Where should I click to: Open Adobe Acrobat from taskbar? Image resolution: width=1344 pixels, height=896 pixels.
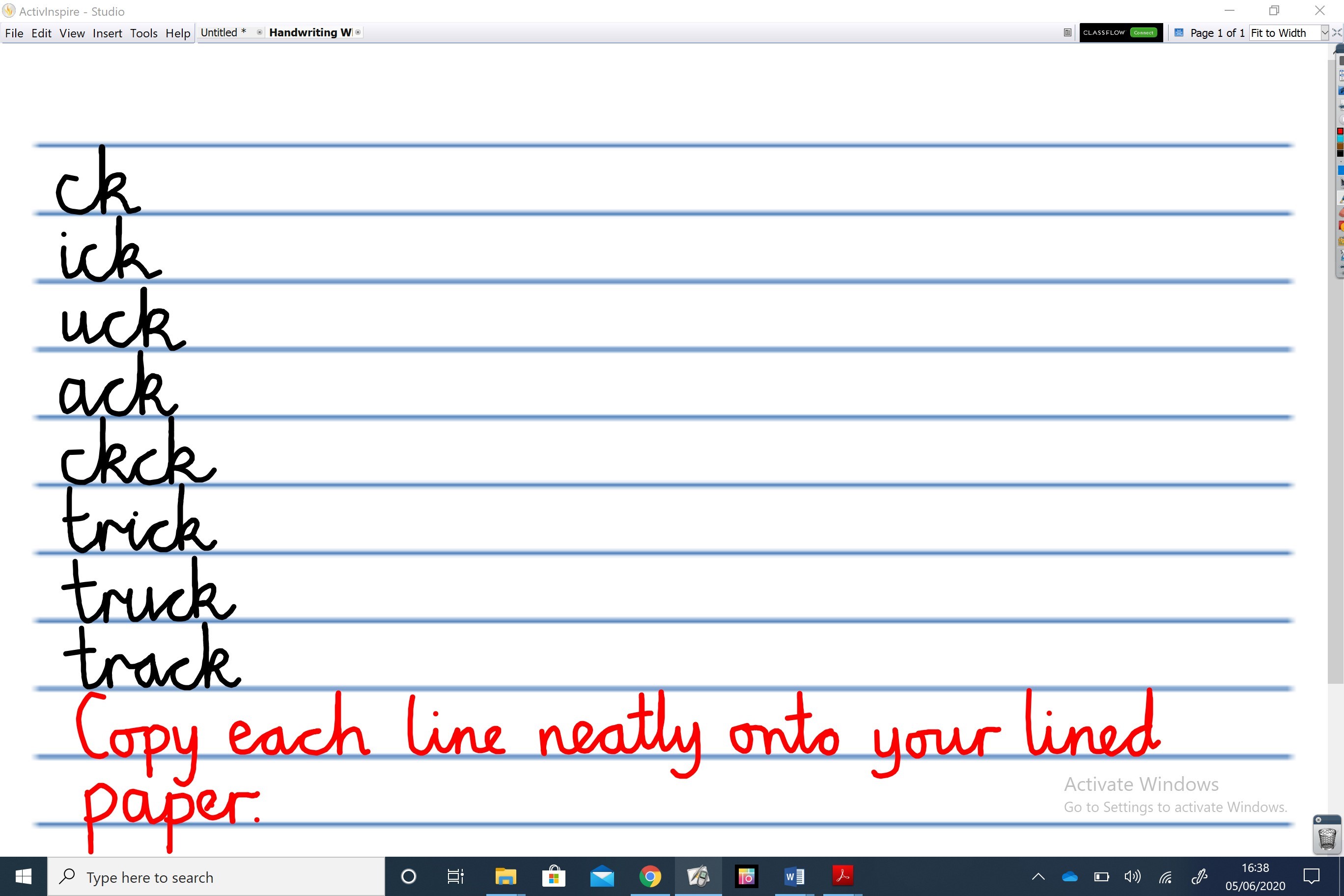tap(842, 876)
